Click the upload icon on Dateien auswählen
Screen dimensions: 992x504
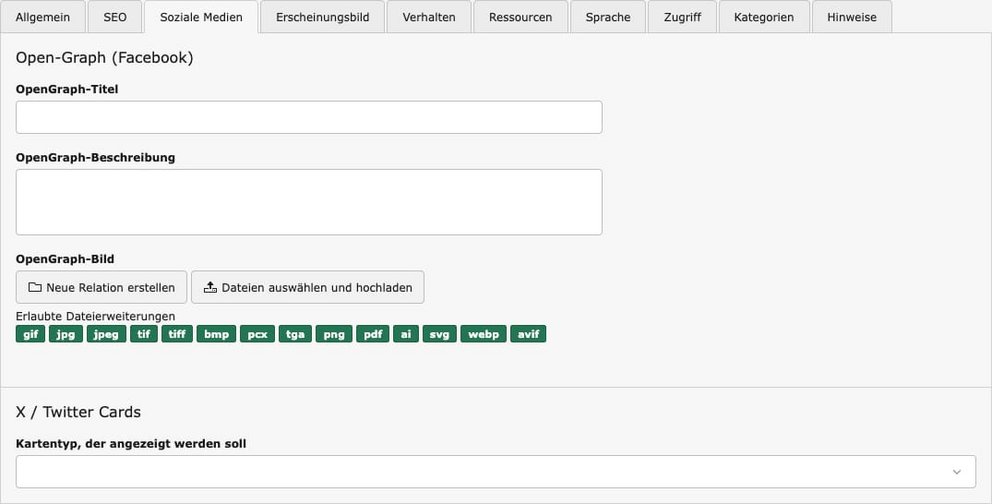(210, 288)
